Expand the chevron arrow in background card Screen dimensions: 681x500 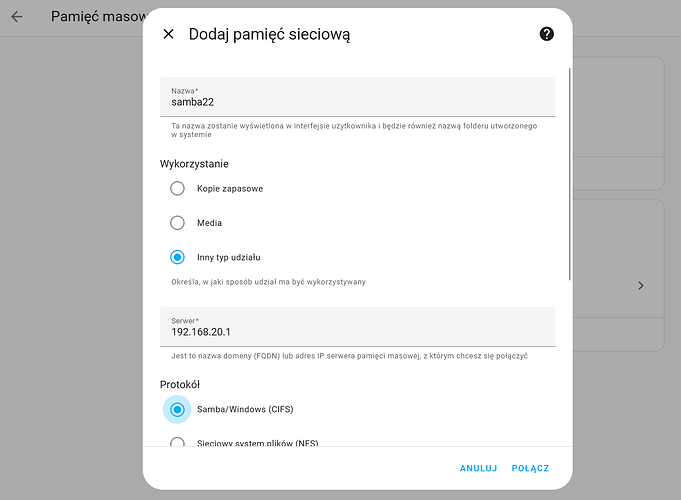[641, 286]
